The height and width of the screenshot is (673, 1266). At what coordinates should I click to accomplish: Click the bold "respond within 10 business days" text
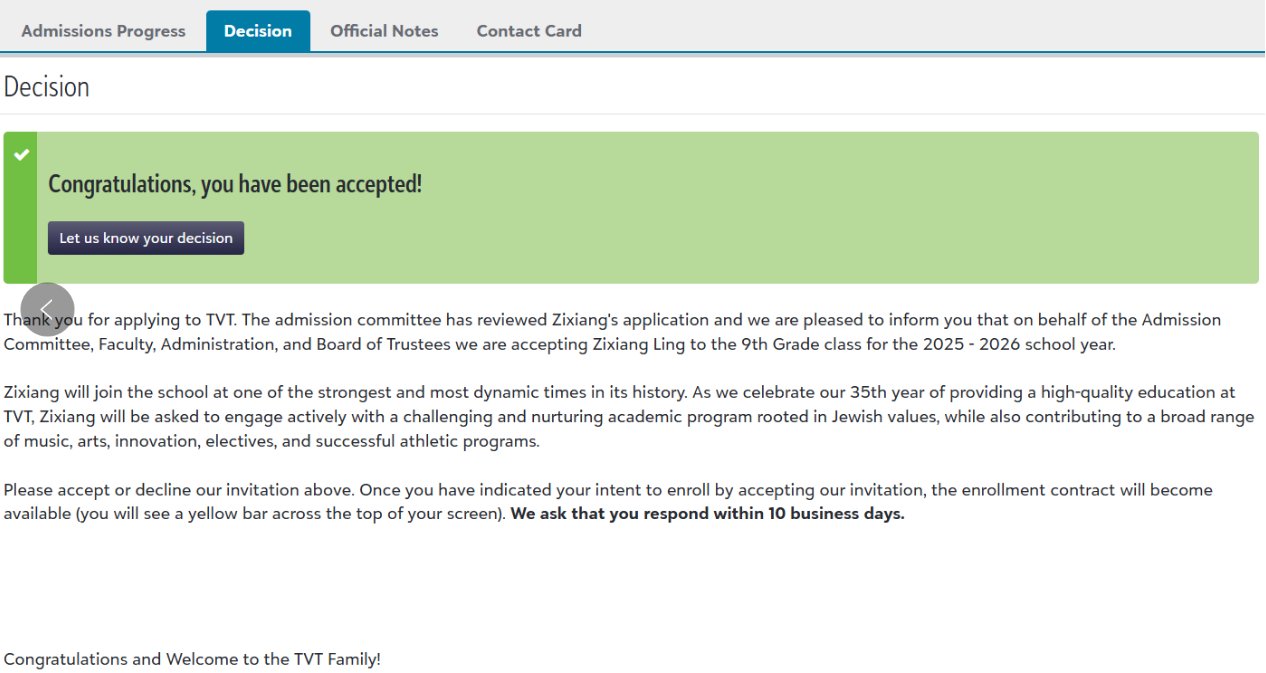707,514
